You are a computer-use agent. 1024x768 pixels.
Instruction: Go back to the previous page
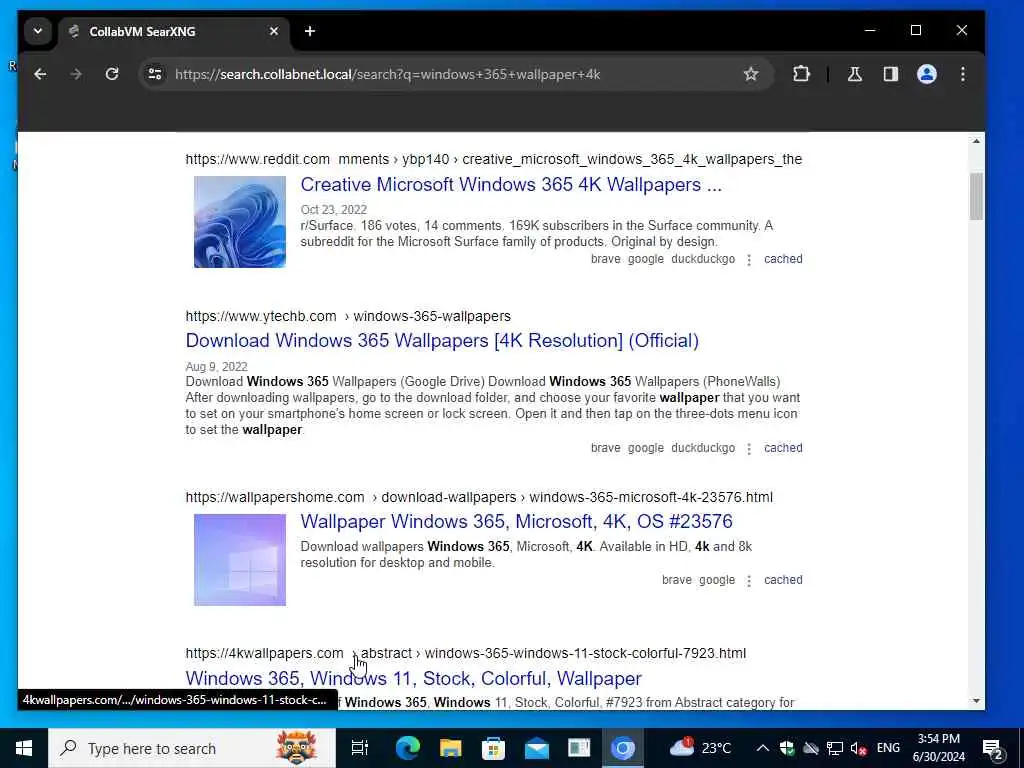pyautogui.click(x=40, y=74)
